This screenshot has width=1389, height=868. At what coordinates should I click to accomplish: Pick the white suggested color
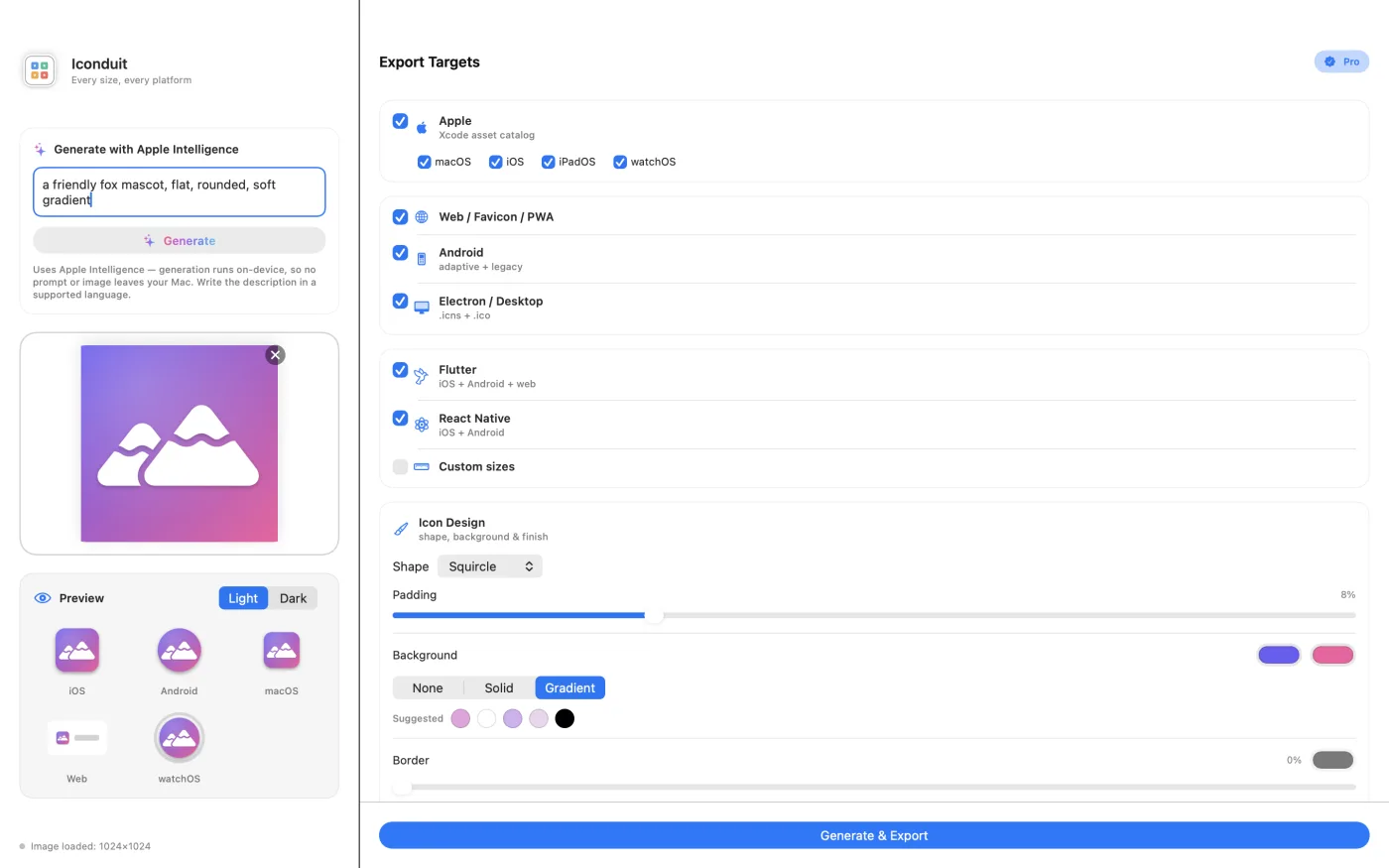[486, 718]
